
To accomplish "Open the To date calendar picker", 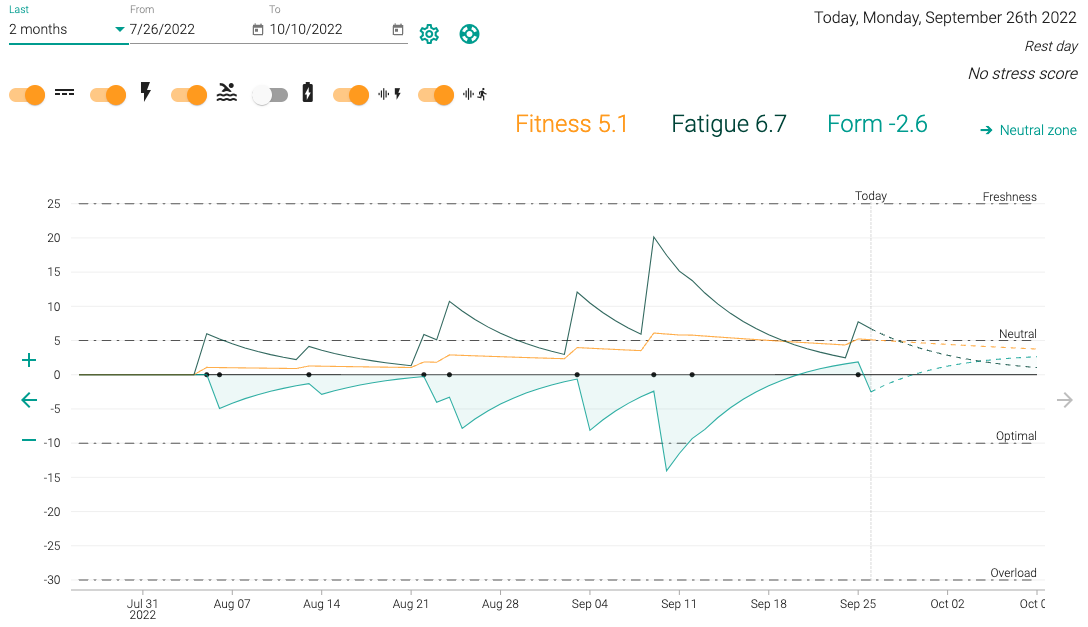I will [x=398, y=30].
